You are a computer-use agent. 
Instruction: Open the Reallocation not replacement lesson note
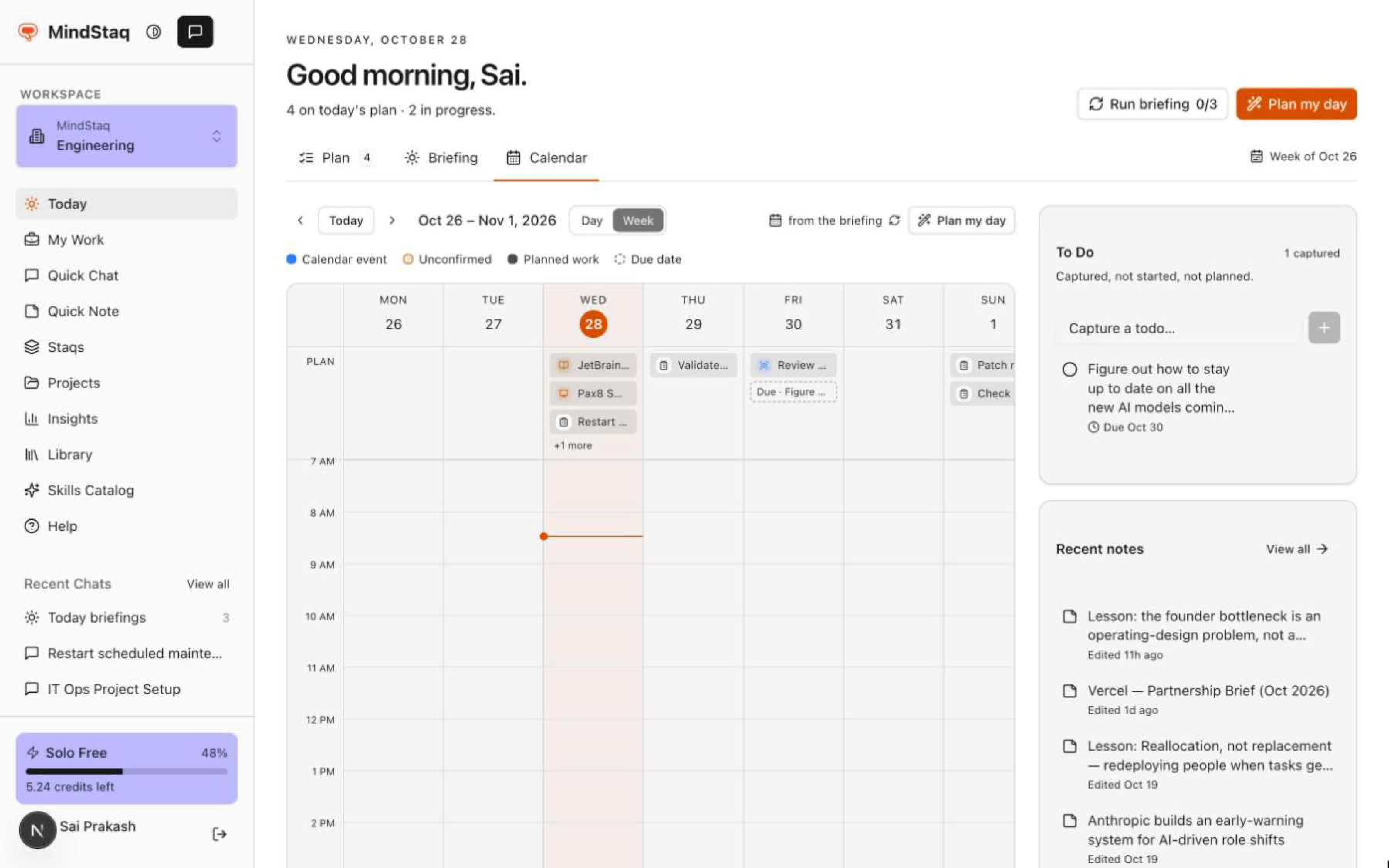[1198, 765]
